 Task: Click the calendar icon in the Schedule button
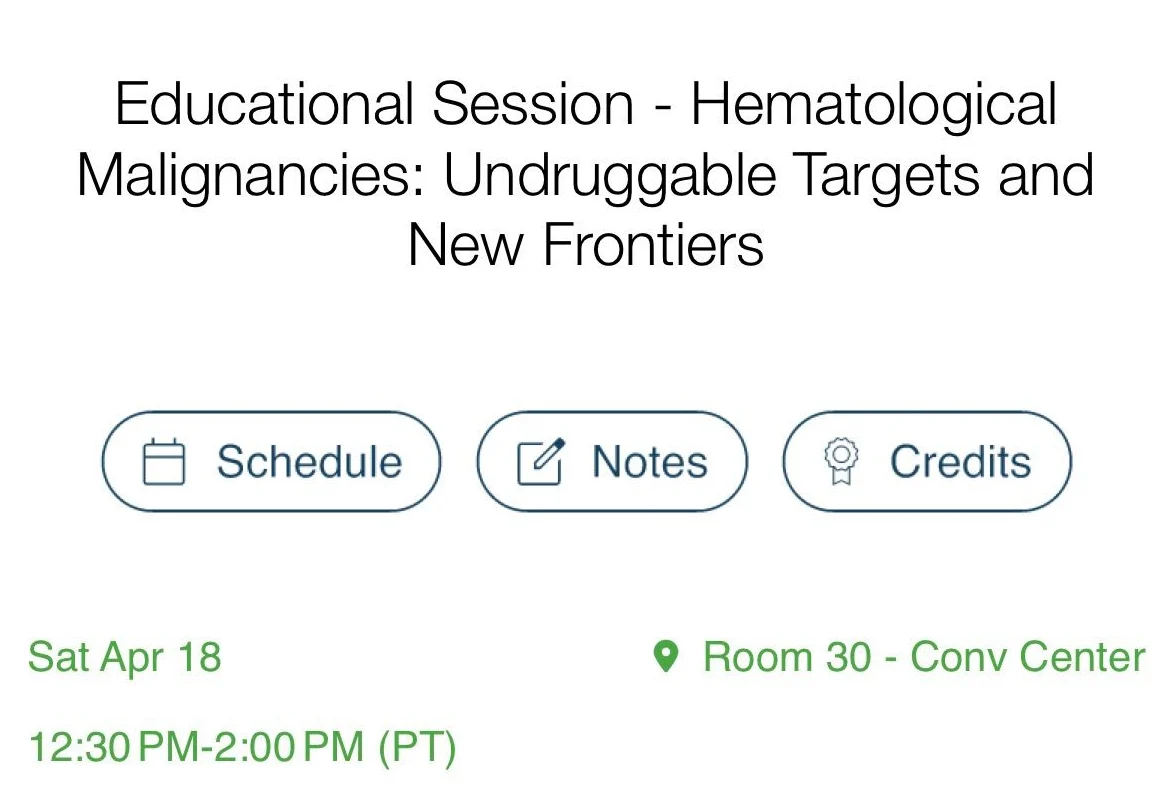click(x=164, y=462)
